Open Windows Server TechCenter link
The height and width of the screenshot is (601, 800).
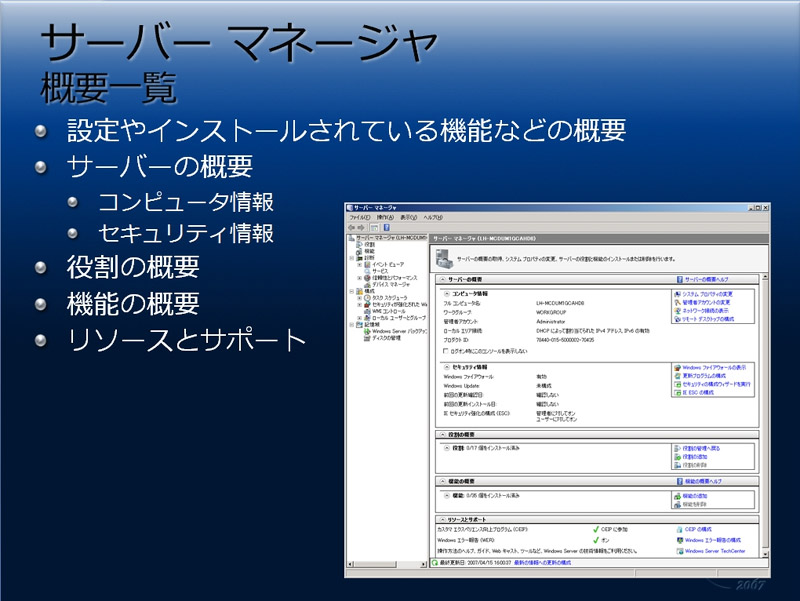pos(716,550)
